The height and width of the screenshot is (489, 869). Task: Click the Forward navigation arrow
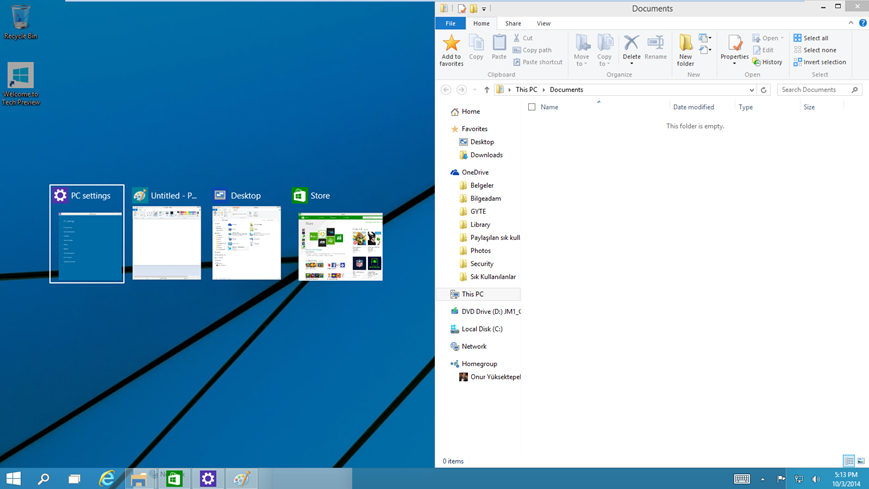[x=461, y=90]
